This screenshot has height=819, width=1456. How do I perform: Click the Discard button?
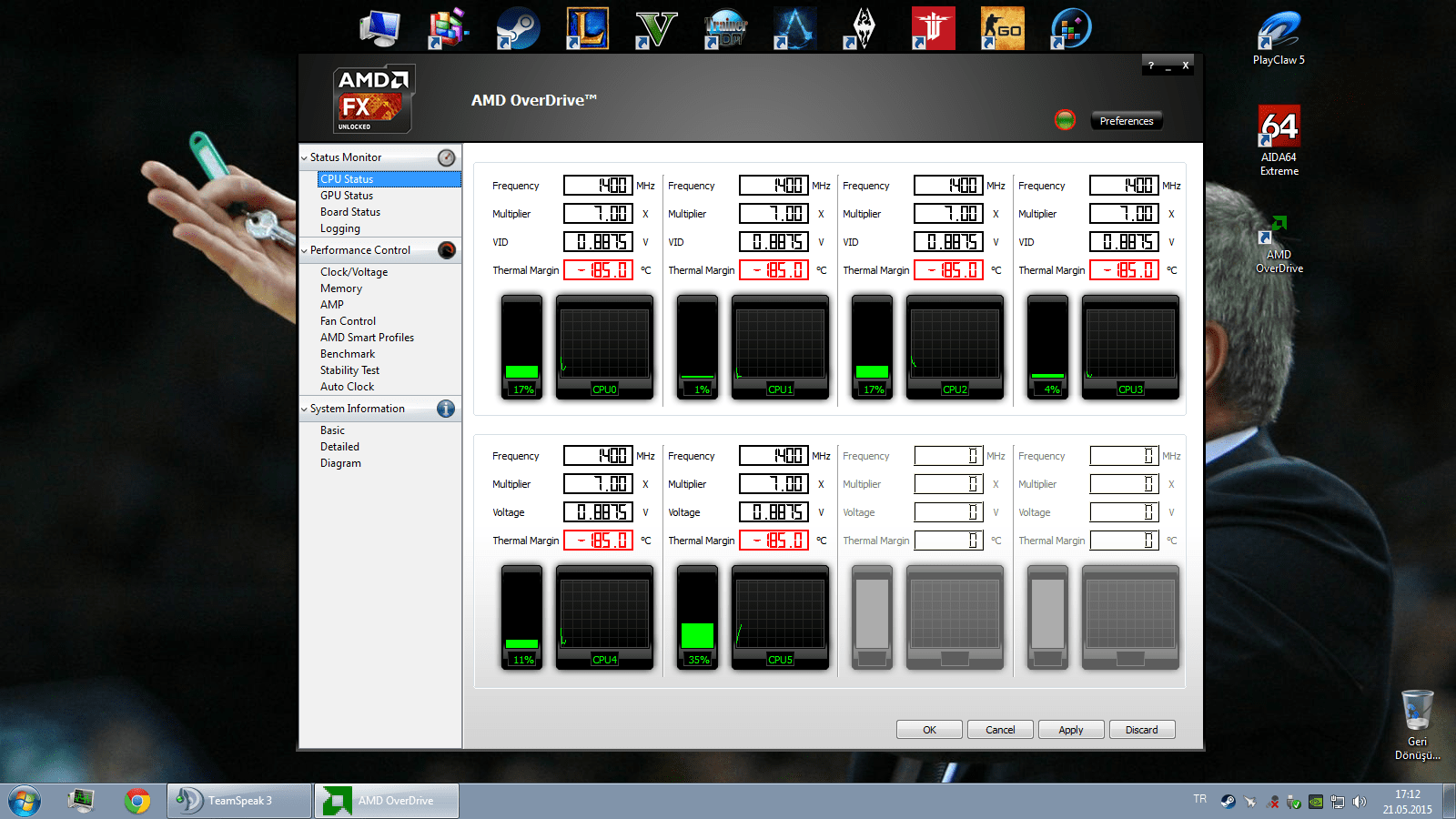click(1142, 730)
